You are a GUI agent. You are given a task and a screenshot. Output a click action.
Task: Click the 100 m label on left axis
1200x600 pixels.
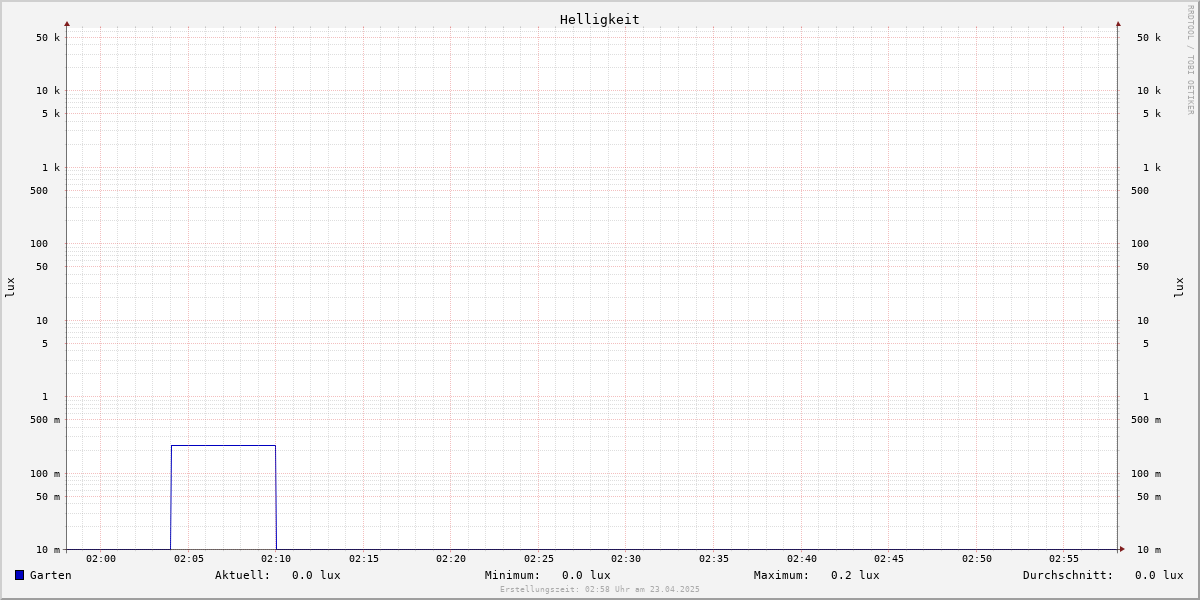point(45,474)
